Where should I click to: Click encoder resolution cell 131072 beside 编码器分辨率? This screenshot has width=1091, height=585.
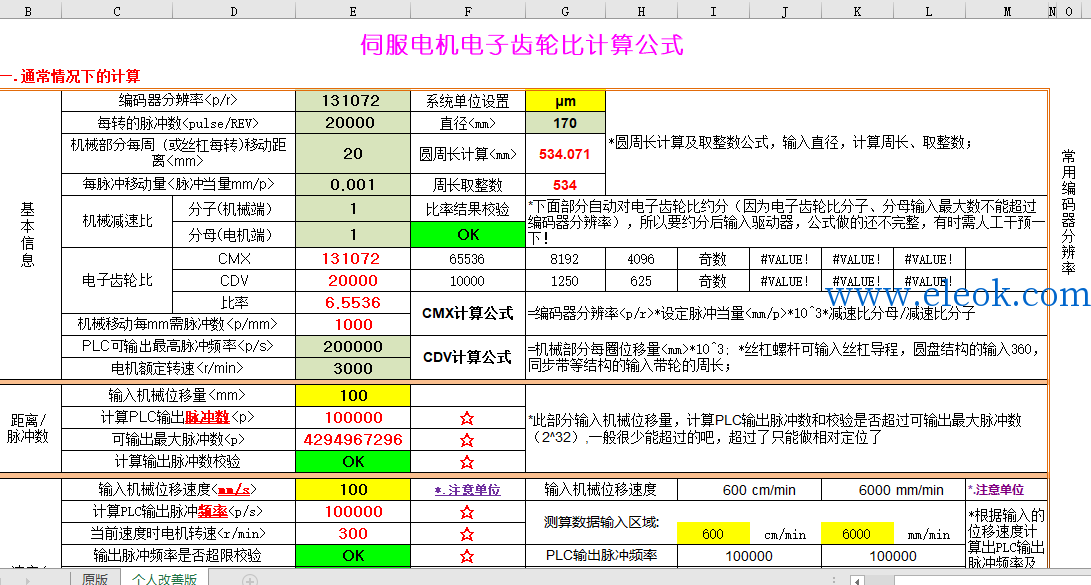click(353, 101)
